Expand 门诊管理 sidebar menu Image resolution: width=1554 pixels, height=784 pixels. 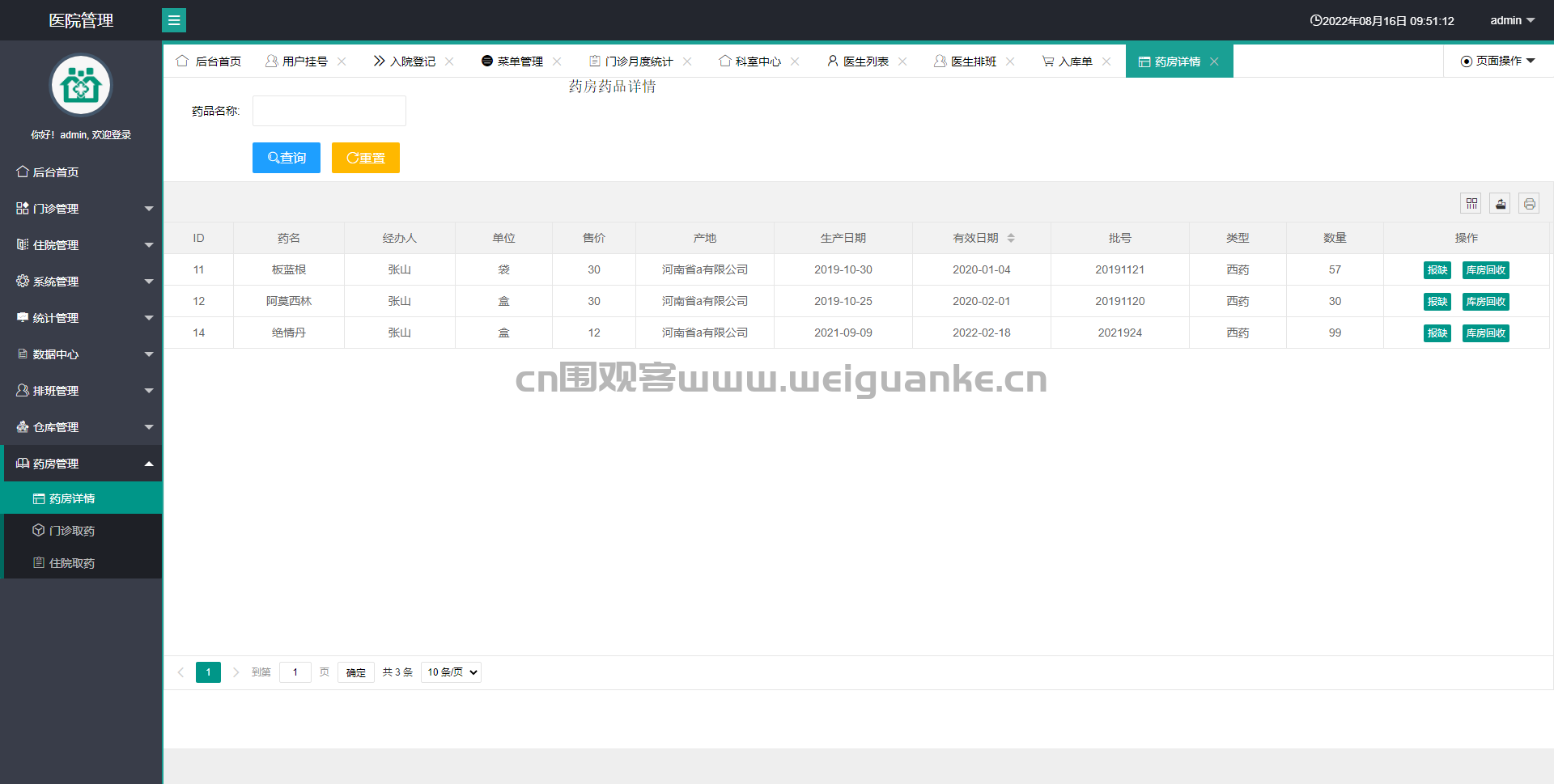click(81, 208)
